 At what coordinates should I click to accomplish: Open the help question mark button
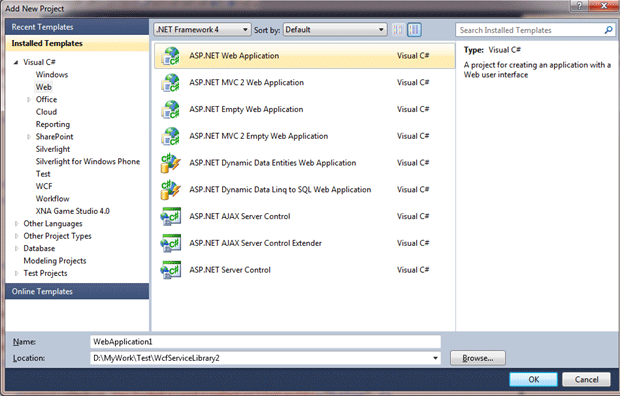click(580, 6)
